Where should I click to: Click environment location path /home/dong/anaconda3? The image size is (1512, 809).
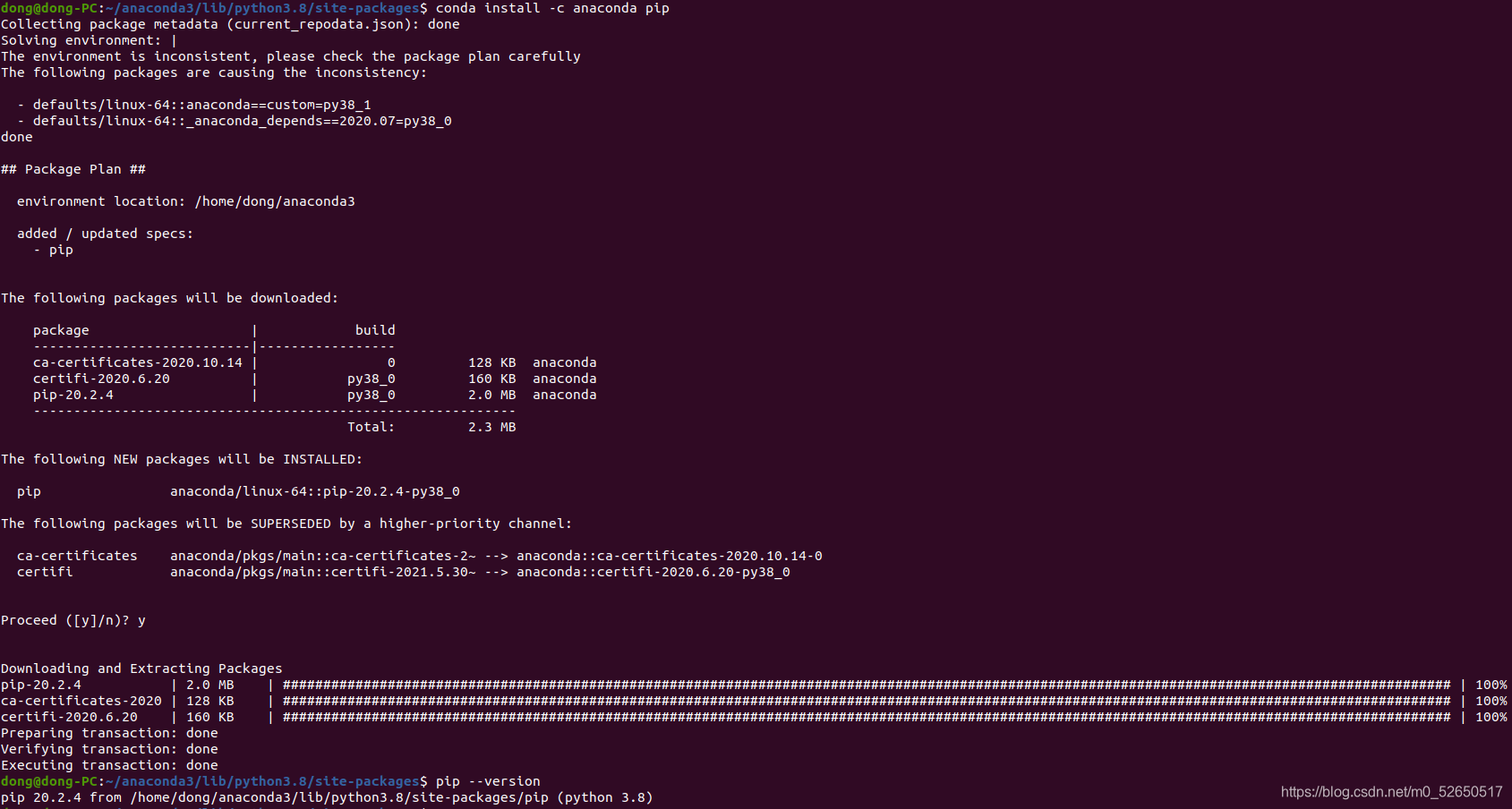point(275,201)
